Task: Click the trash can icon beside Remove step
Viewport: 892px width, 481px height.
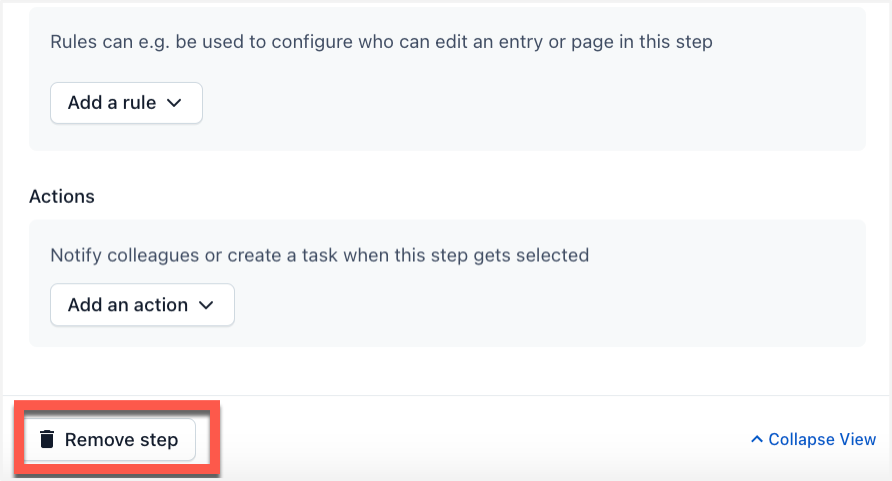Action: [47, 439]
